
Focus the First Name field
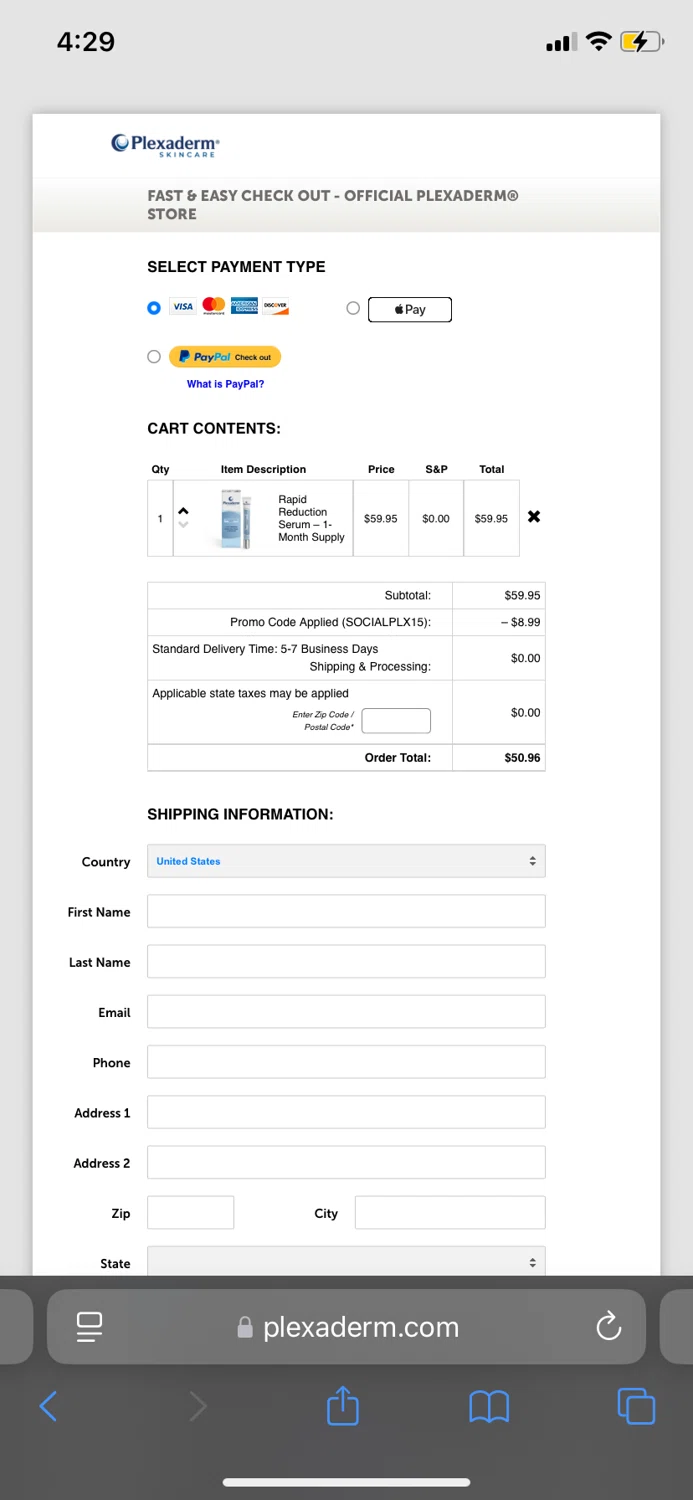(346, 912)
